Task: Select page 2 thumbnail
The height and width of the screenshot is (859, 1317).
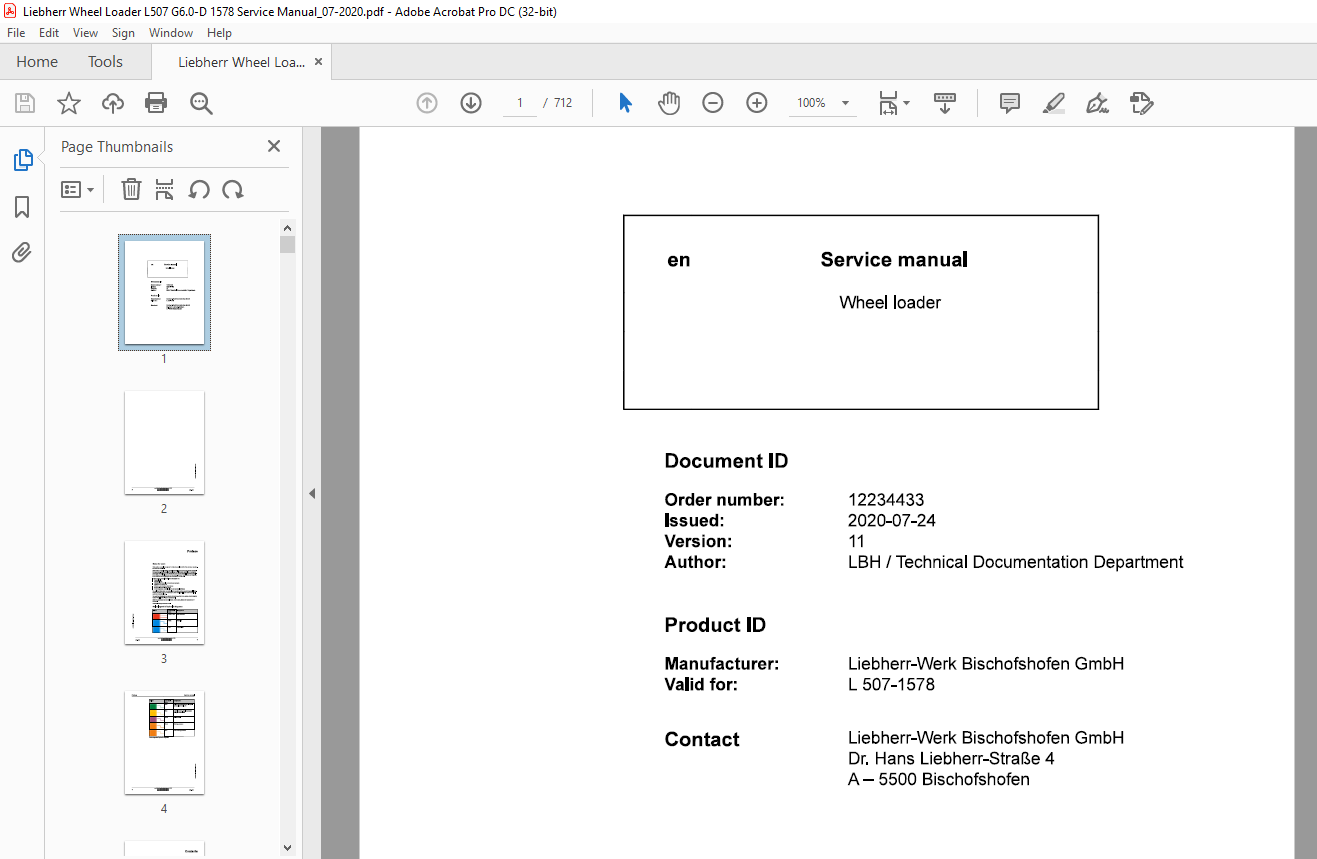Action: 164,442
